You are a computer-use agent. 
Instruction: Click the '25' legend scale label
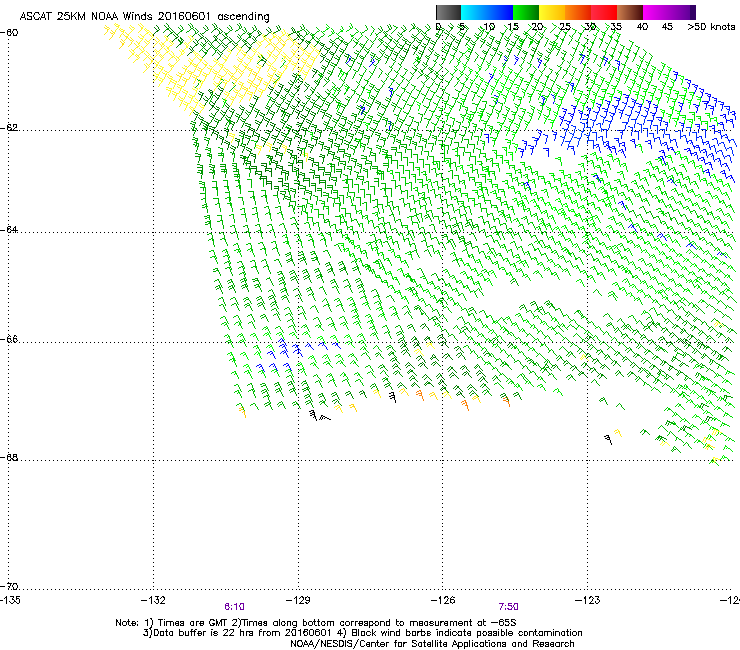point(565,27)
